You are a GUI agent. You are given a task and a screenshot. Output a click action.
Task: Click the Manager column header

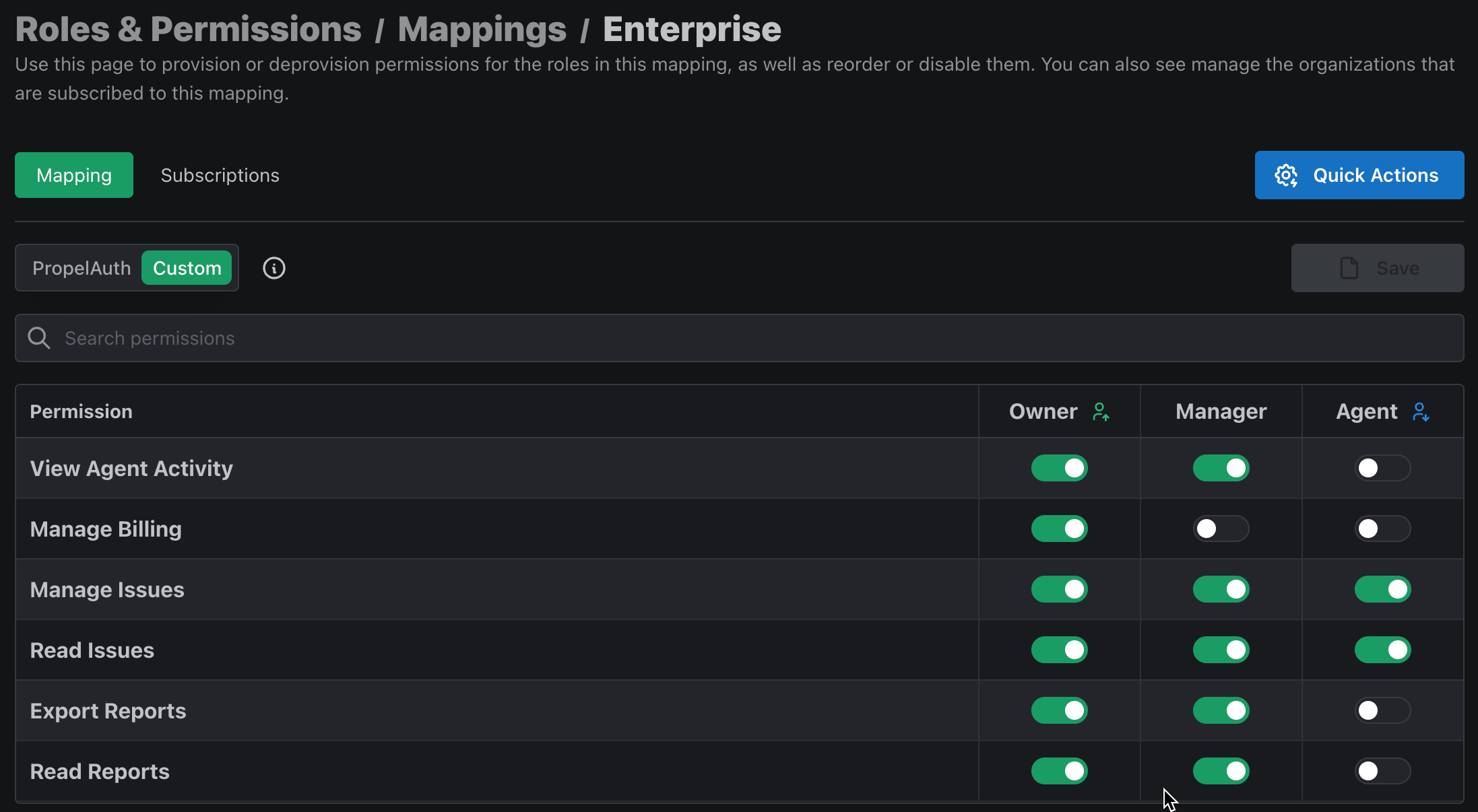(x=1221, y=411)
